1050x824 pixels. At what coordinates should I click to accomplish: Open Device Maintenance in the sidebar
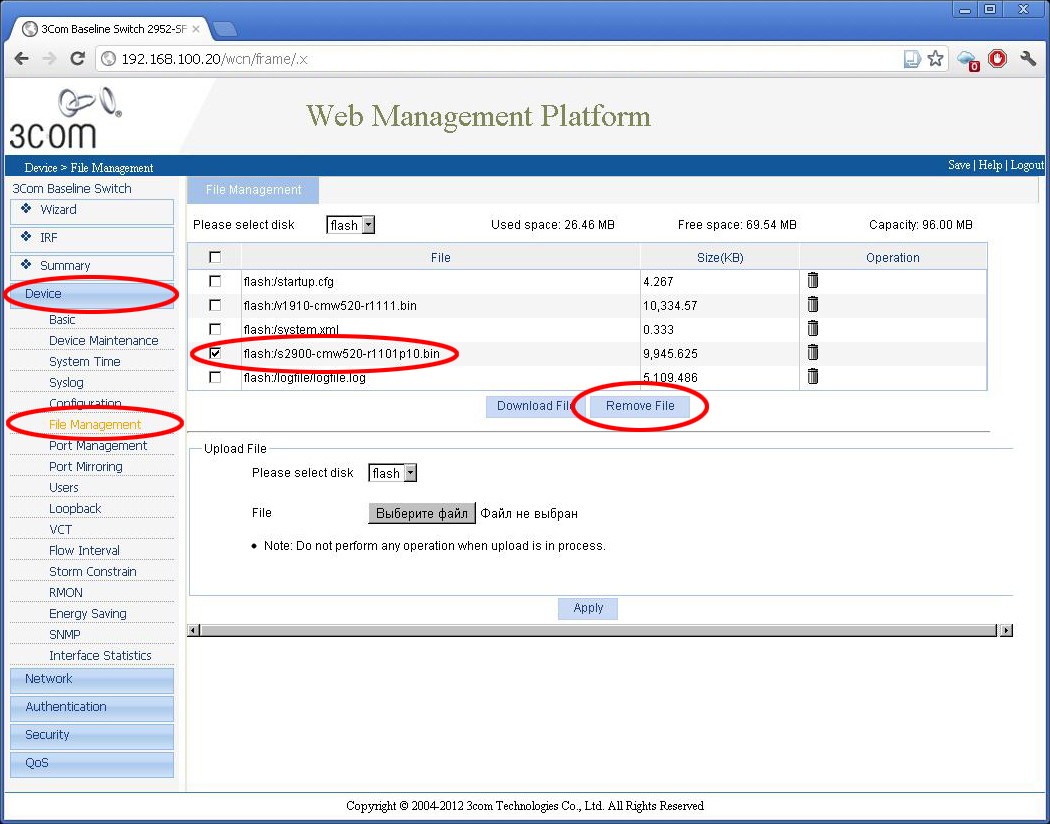(104, 341)
